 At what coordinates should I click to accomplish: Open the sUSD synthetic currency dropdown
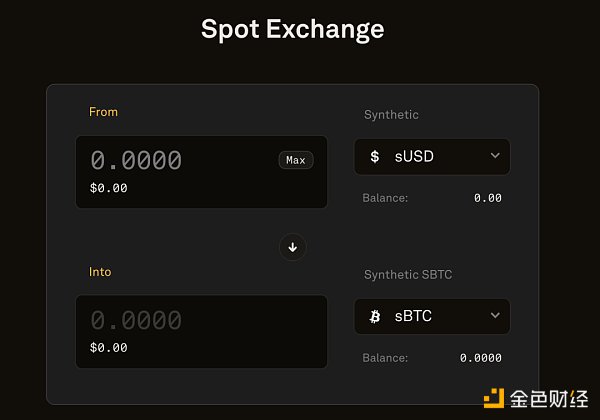(x=432, y=157)
